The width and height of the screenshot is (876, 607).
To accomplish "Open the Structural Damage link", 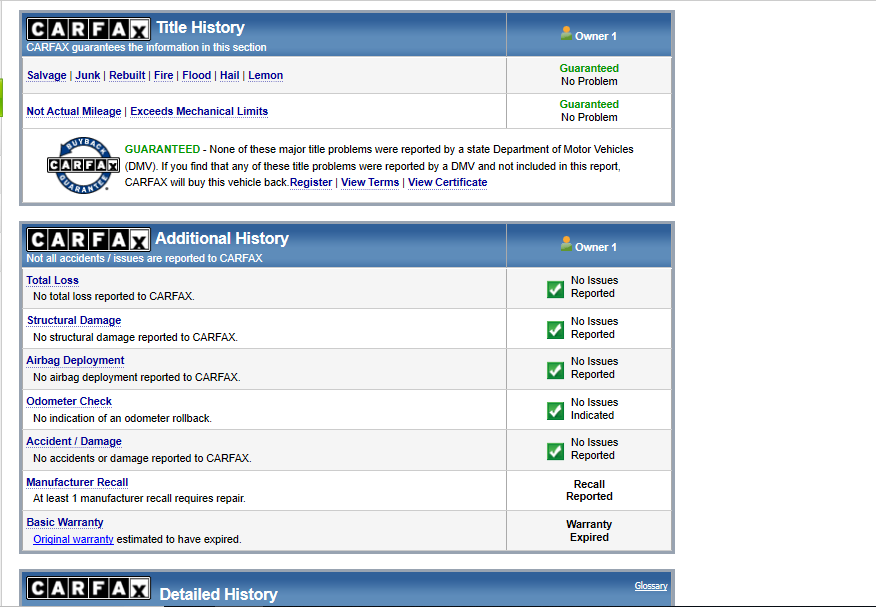I will tap(74, 321).
